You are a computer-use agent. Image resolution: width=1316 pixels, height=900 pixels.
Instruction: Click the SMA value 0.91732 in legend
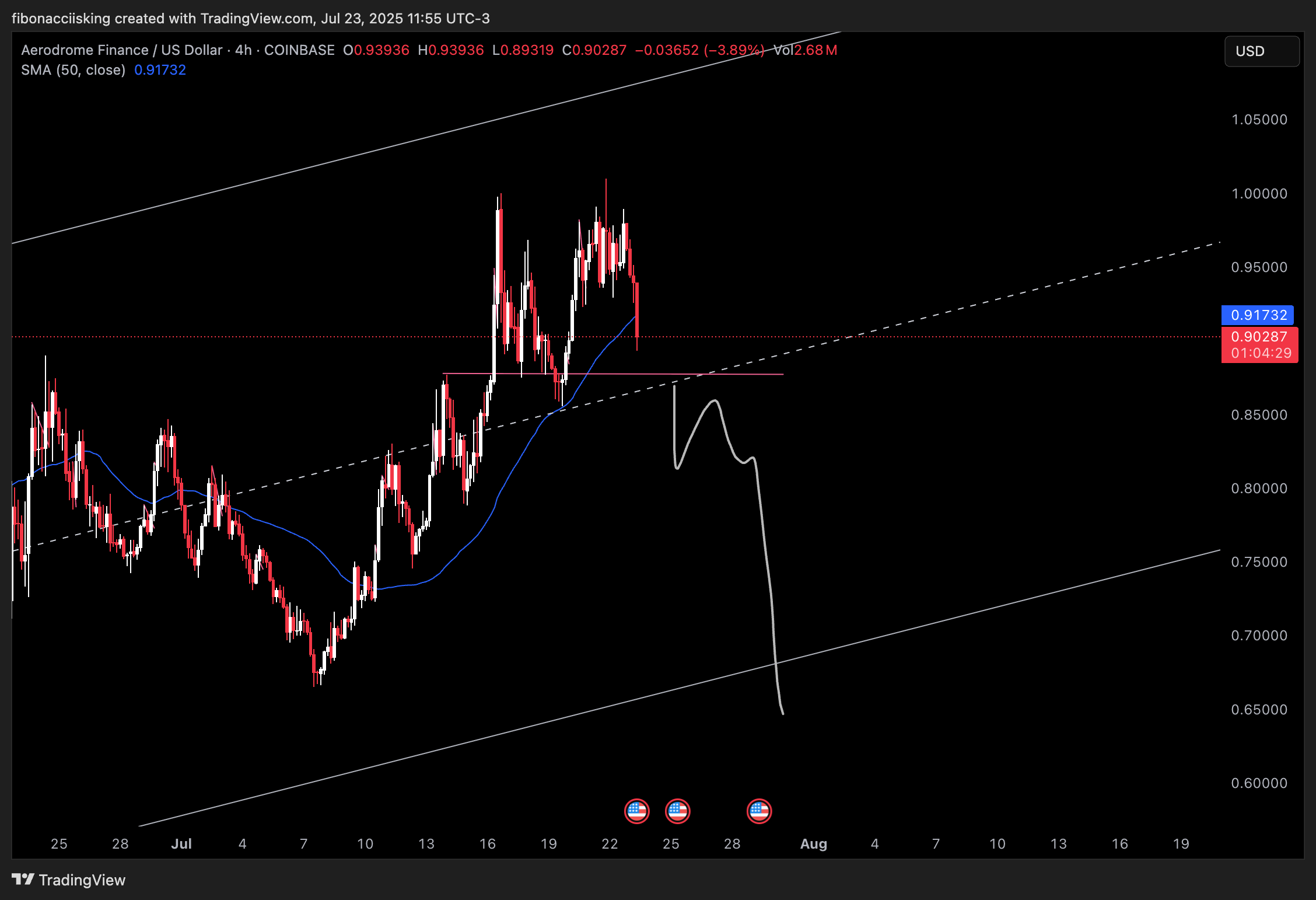pos(160,70)
